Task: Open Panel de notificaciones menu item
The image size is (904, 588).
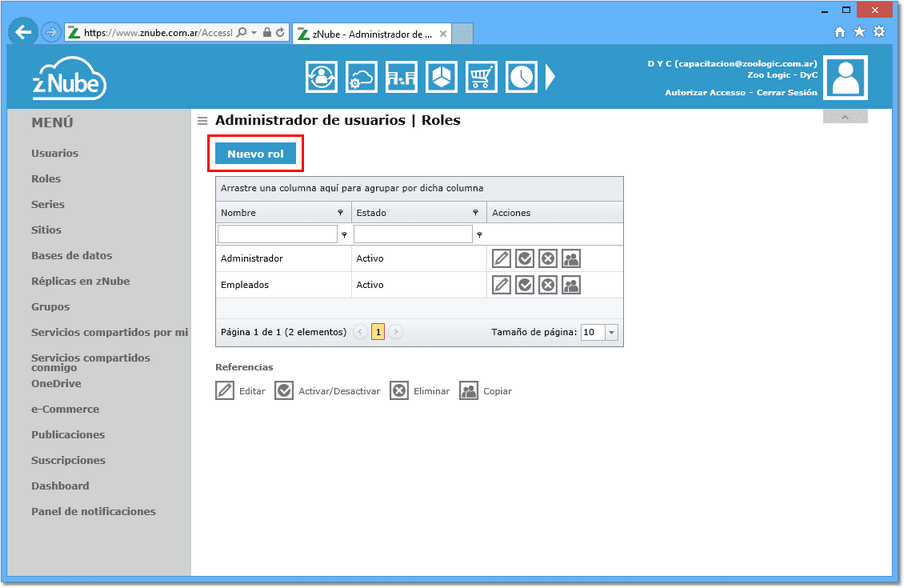Action: point(93,512)
